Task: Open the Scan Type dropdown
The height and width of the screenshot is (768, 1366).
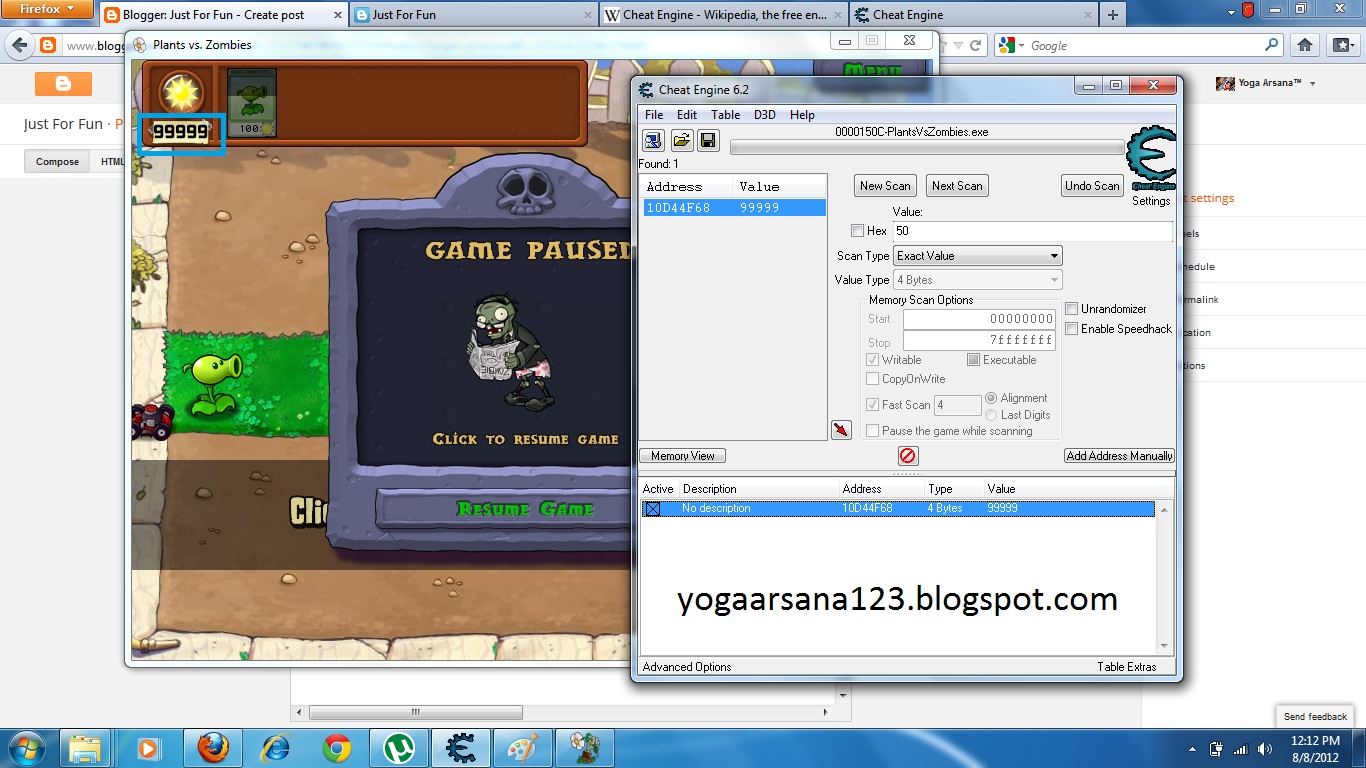Action: tap(978, 256)
